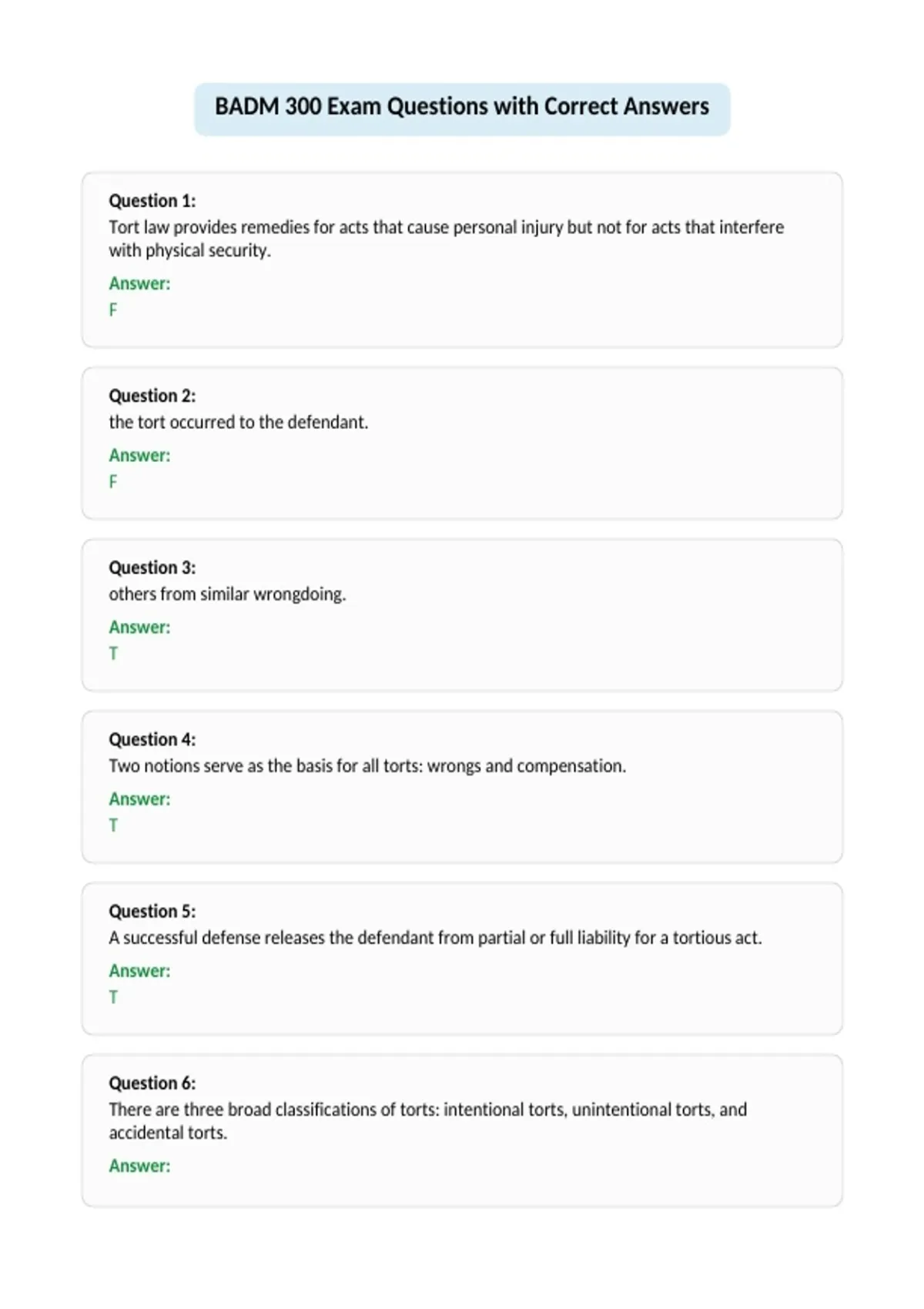Viewport: 924px width, 1309px height.
Task: Click the Answer label under Question 6
Action: point(139,1166)
